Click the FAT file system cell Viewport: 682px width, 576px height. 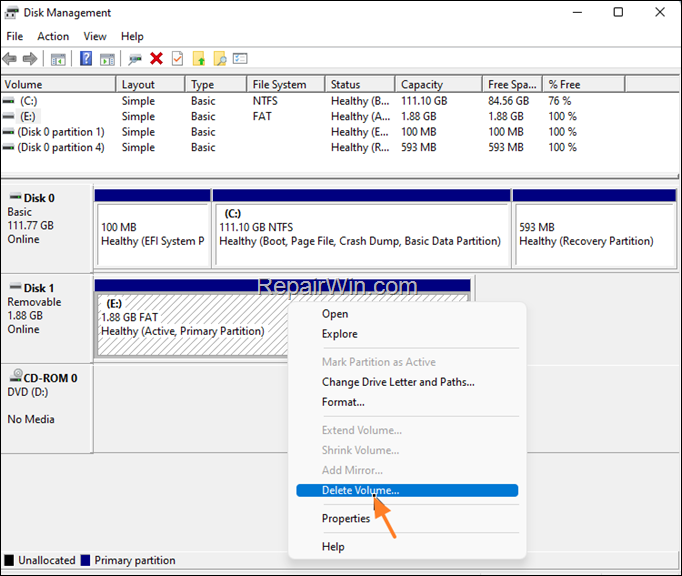(x=262, y=117)
